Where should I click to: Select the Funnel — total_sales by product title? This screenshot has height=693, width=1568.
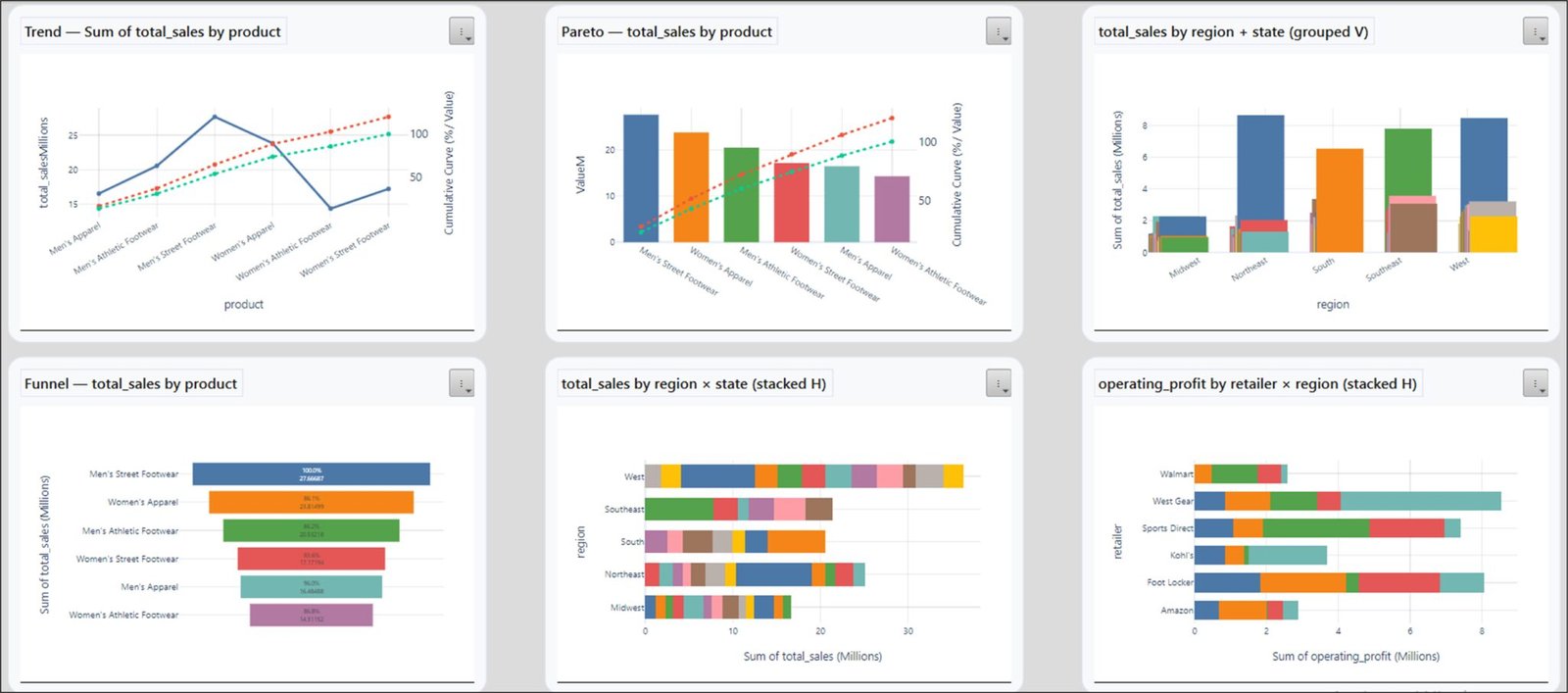[131, 383]
